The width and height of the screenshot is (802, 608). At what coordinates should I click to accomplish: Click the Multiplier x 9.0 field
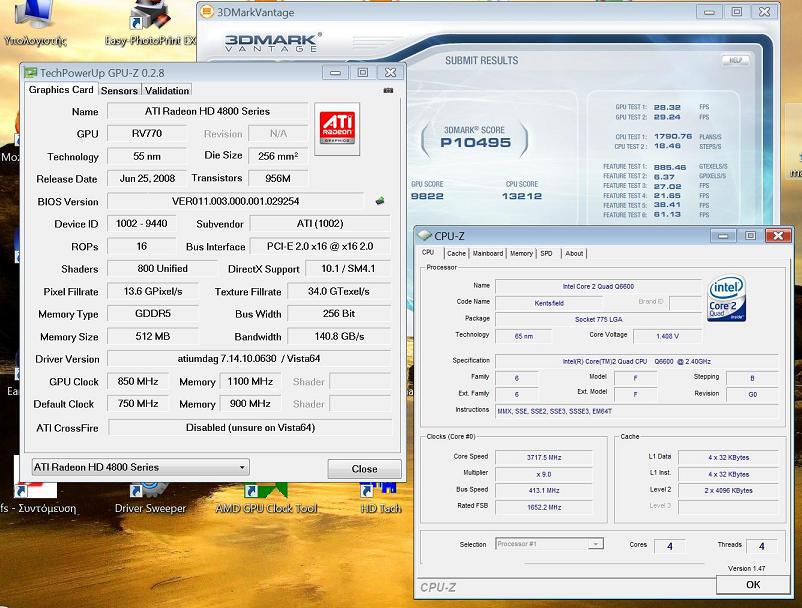544,474
